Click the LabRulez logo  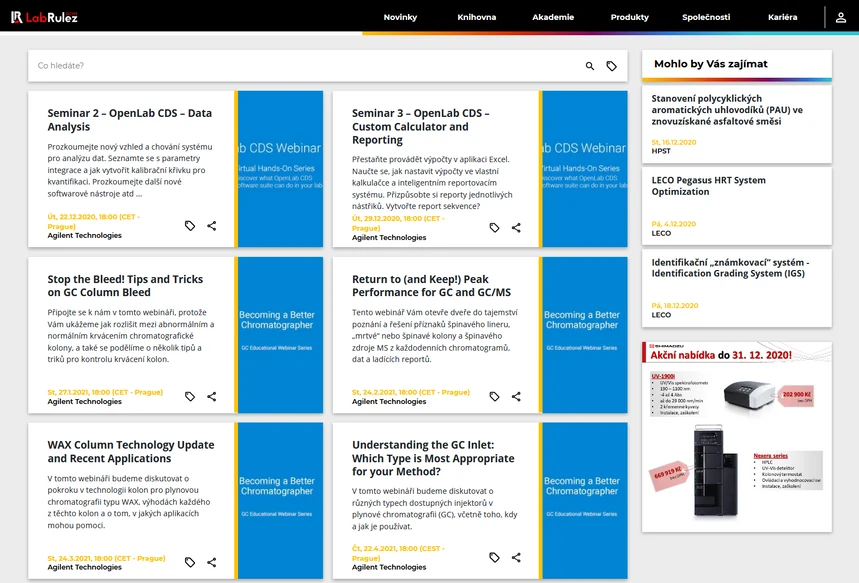point(44,17)
